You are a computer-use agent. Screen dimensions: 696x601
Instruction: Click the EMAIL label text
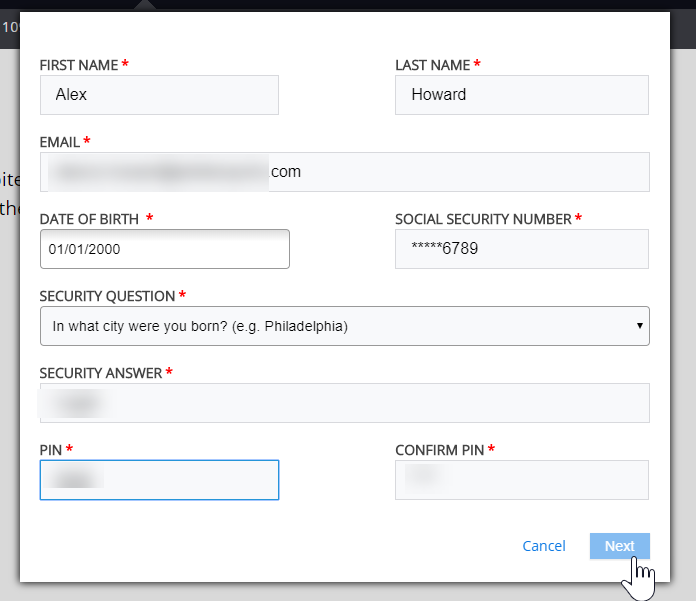[59, 142]
